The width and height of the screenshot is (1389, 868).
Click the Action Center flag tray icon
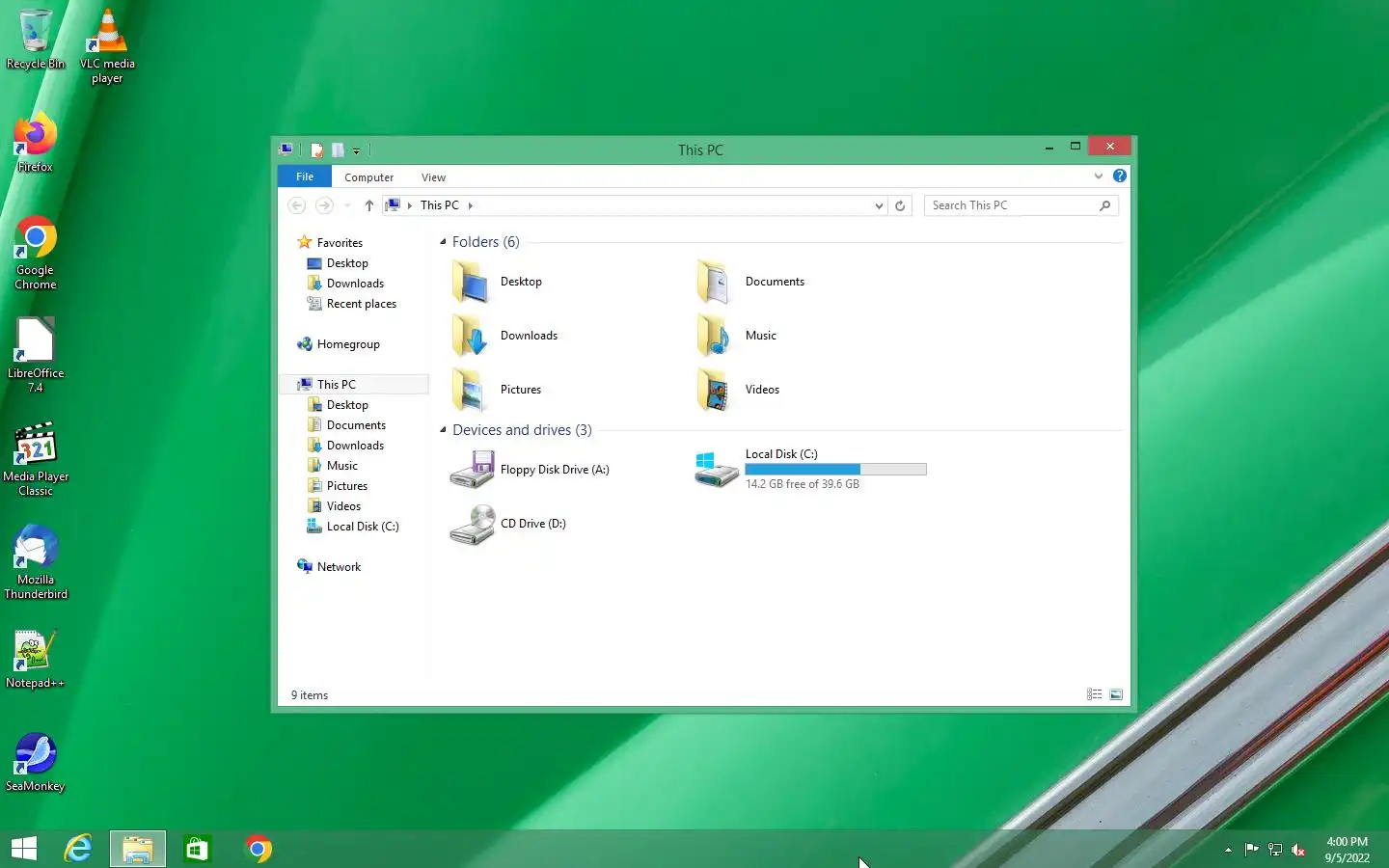(x=1251, y=850)
